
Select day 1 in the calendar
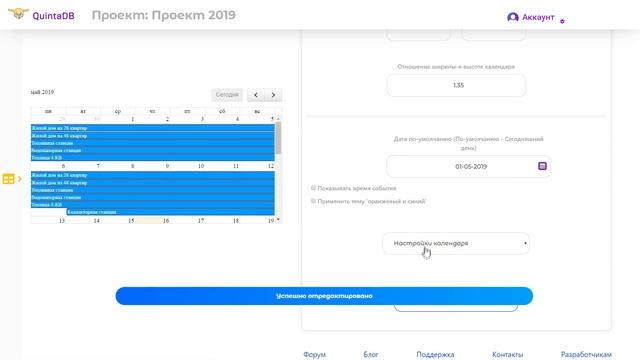[x=133, y=119]
